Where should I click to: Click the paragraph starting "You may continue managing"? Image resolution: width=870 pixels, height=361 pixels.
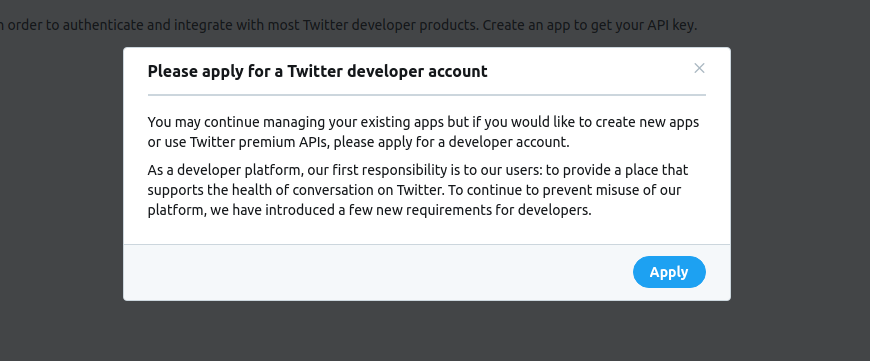tap(423, 132)
